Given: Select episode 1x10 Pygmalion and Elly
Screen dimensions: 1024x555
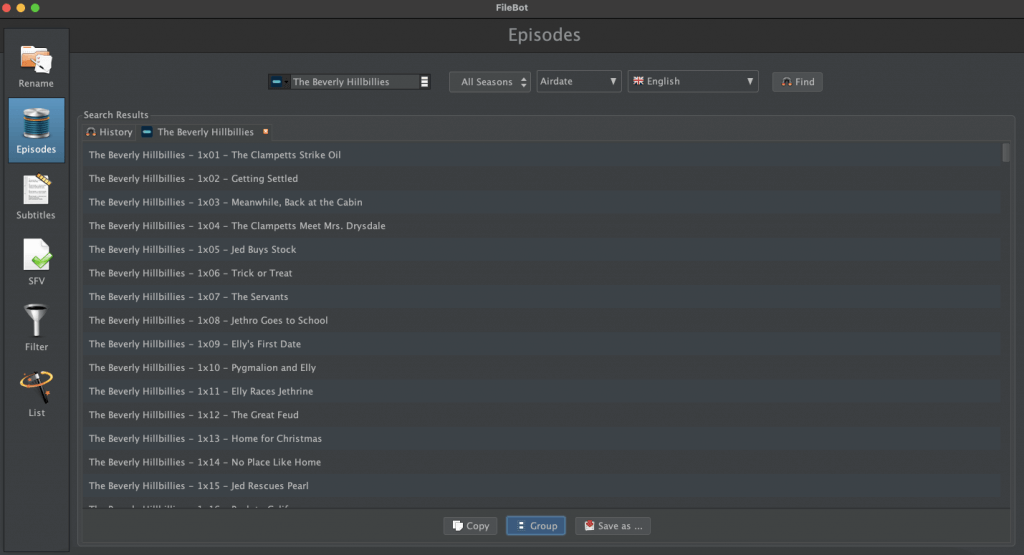Looking at the screenshot, I should (541, 368).
